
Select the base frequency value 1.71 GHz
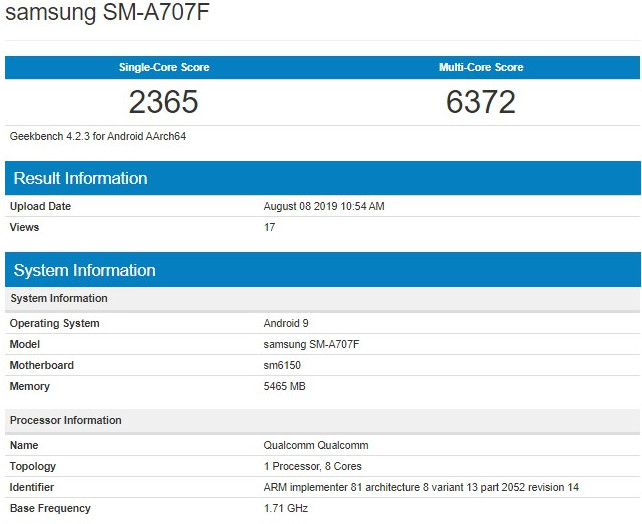pyautogui.click(x=286, y=508)
